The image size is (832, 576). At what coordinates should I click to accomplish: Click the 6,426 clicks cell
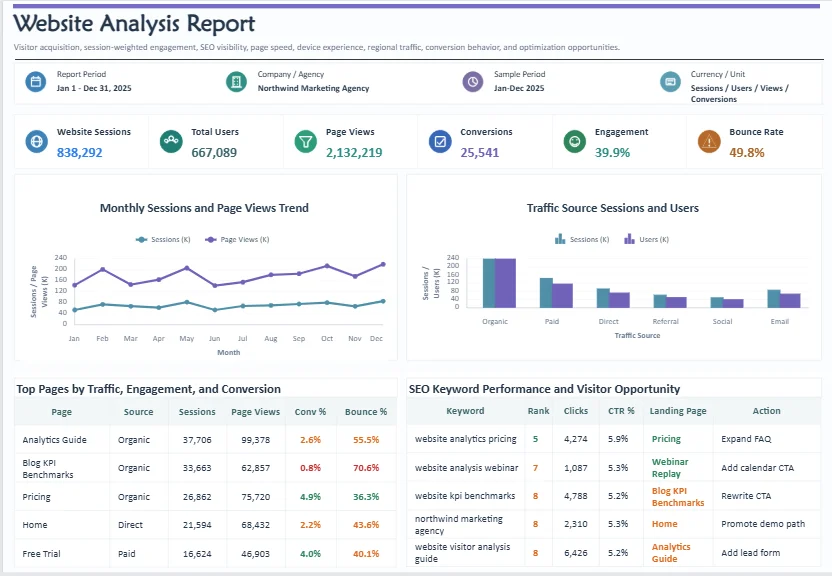[x=576, y=552]
